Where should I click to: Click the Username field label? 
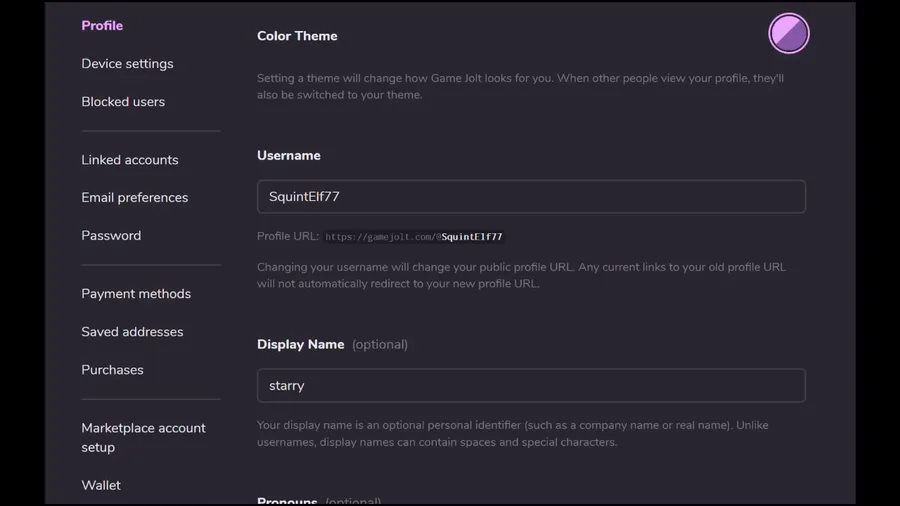[288, 156]
